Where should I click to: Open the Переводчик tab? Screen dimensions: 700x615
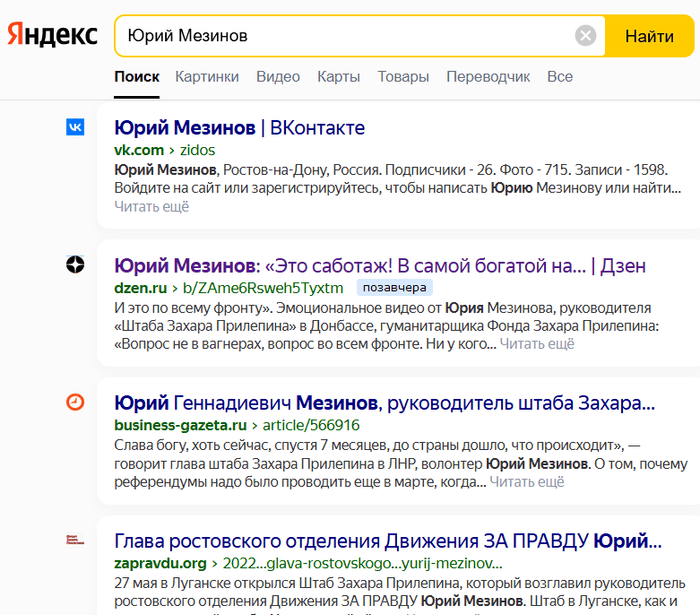coord(488,77)
